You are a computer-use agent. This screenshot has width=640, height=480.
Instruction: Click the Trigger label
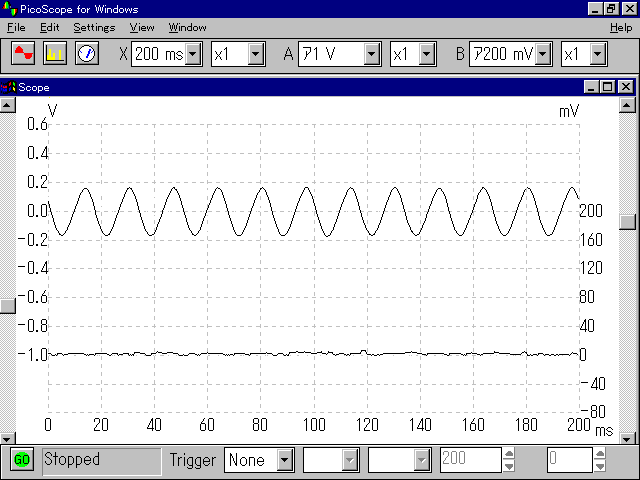(x=193, y=460)
